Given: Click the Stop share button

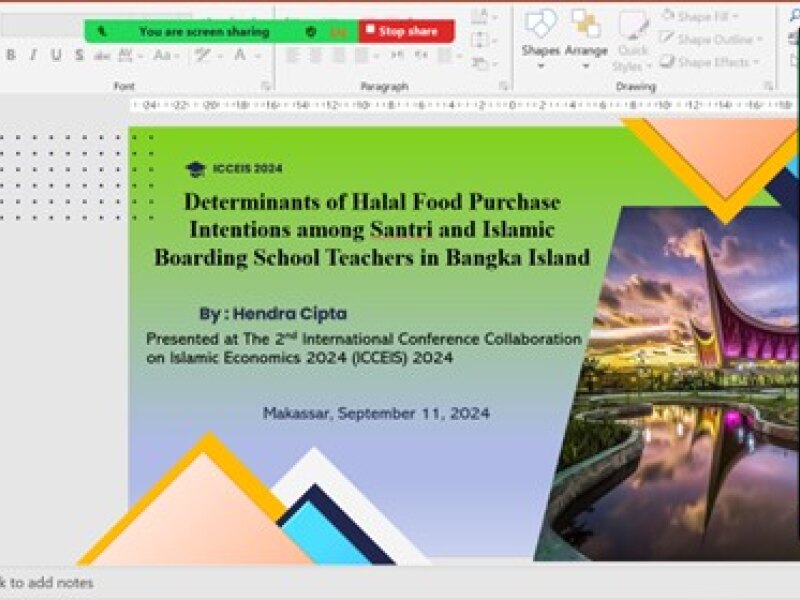Looking at the screenshot, I should 406,32.
